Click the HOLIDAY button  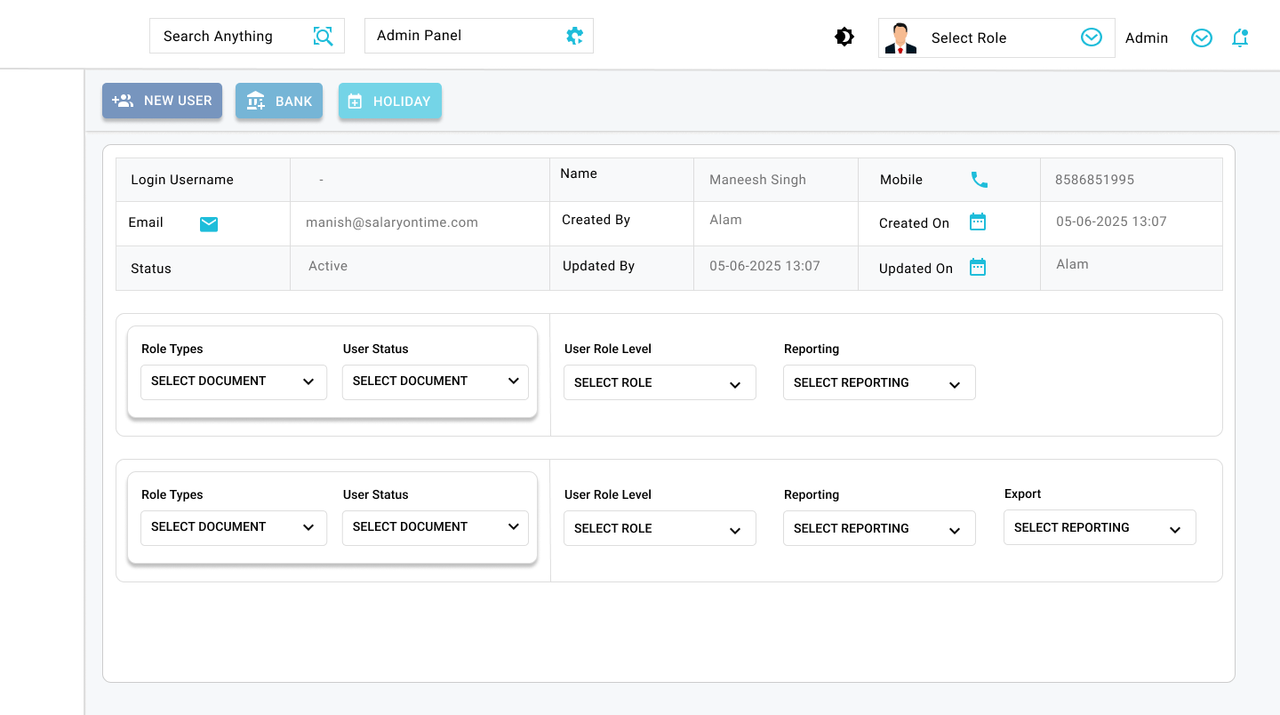390,100
